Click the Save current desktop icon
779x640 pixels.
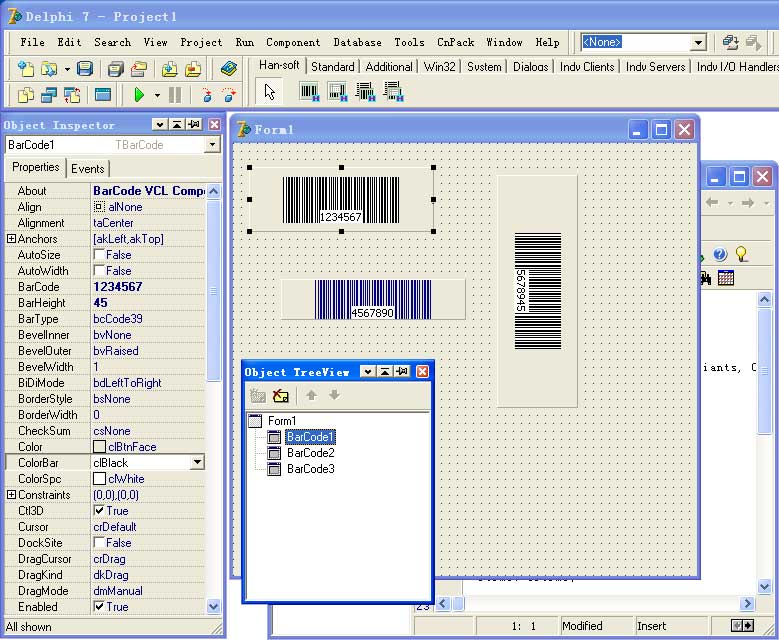(x=730, y=43)
